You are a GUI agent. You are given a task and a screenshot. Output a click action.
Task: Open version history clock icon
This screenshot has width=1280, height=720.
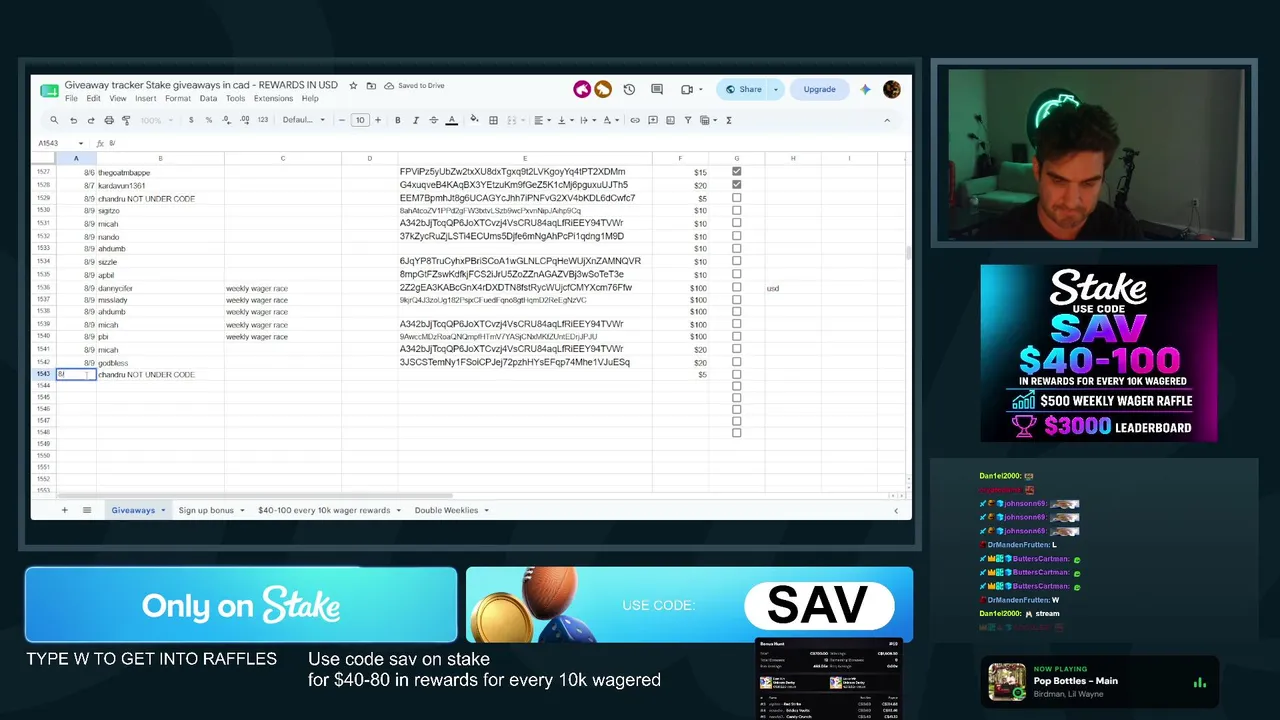tap(629, 89)
